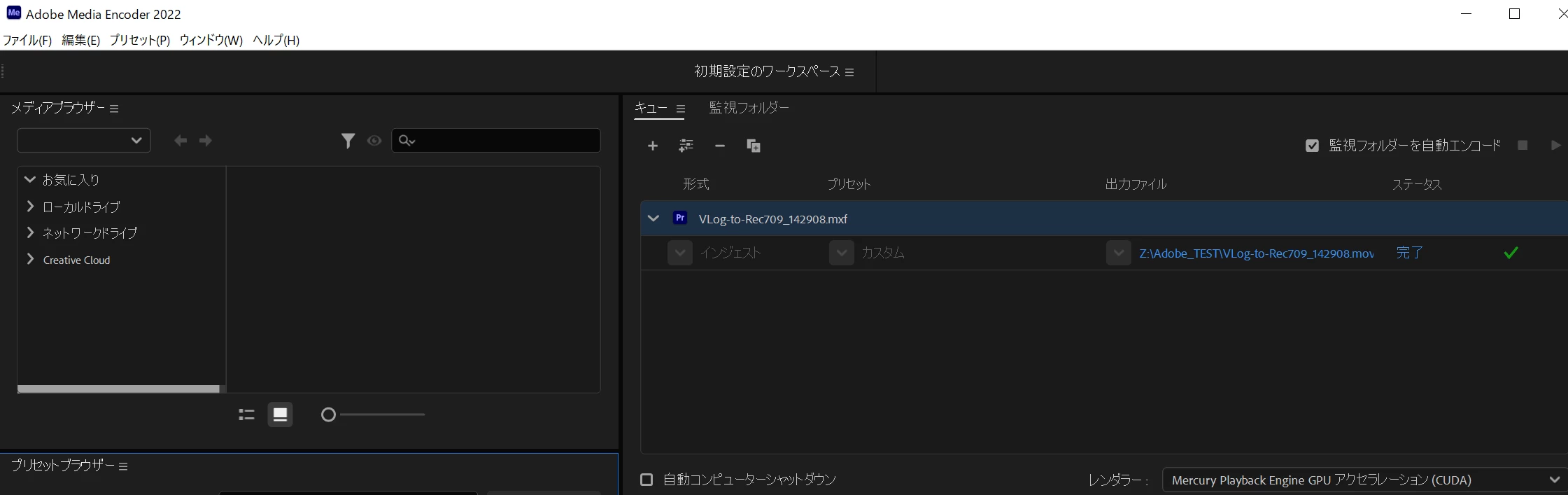
Task: Open the recent directories dropdown in Media Browser
Action: [x=84, y=140]
